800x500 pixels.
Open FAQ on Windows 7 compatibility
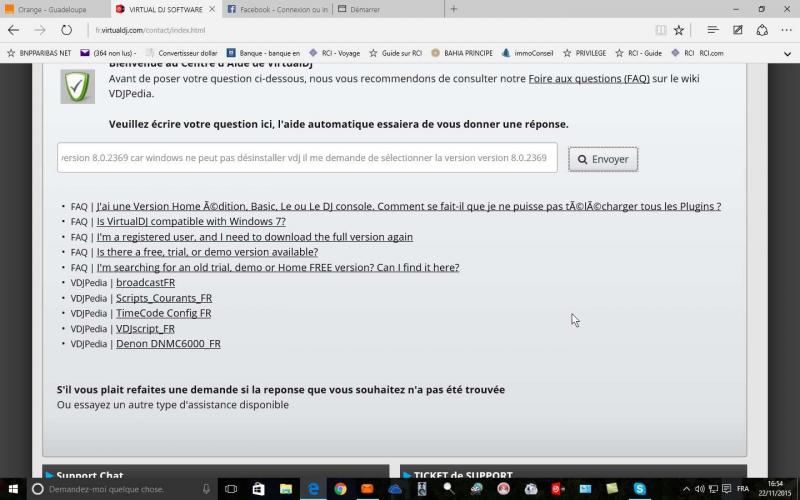pyautogui.click(x=191, y=221)
